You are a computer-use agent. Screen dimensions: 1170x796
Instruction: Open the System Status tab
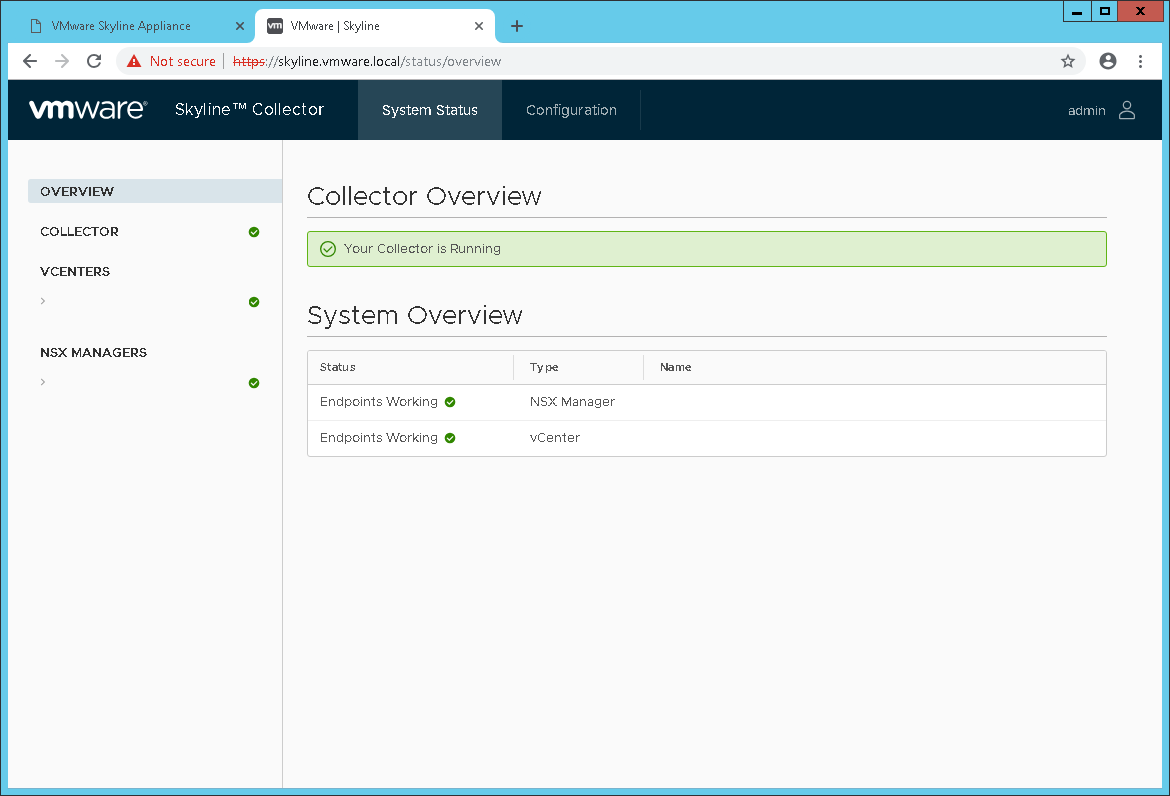pos(430,110)
